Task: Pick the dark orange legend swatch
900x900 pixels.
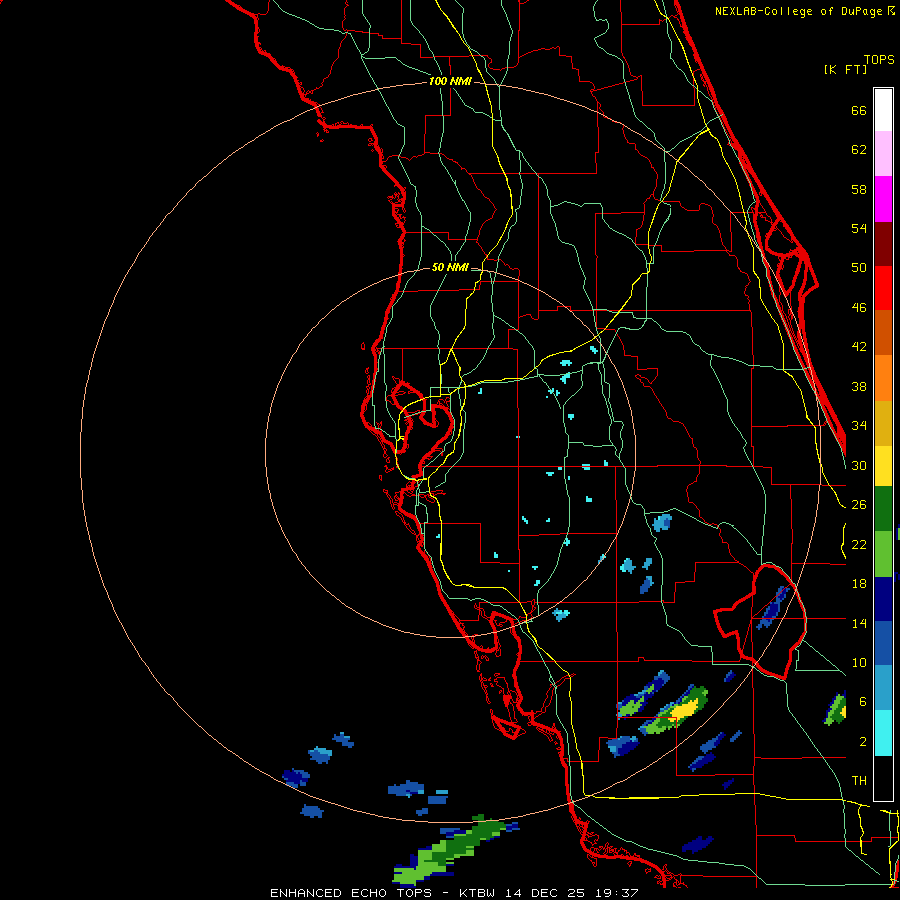Action: click(883, 333)
